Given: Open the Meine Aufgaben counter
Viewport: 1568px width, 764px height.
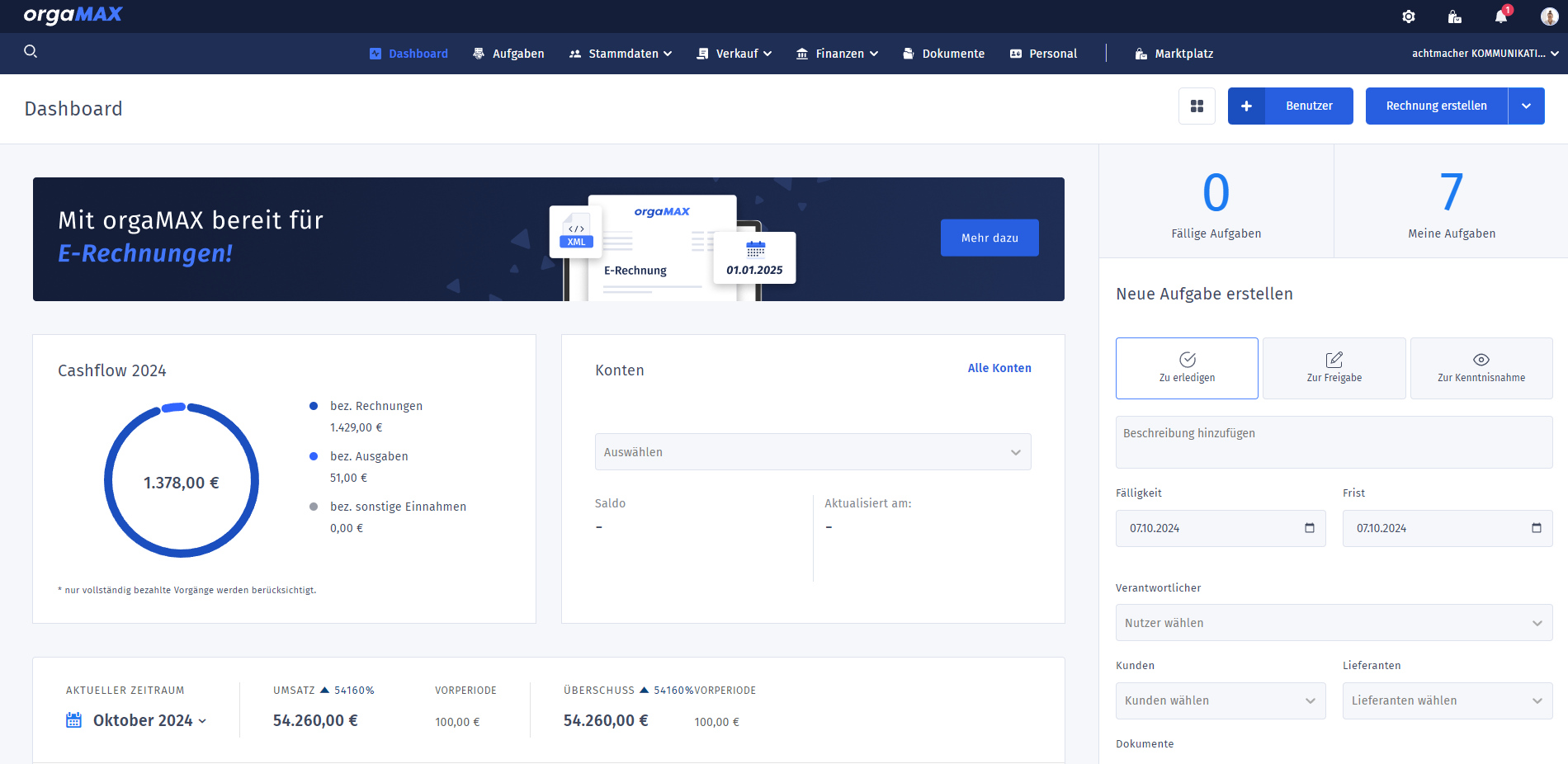Looking at the screenshot, I should point(1452,202).
